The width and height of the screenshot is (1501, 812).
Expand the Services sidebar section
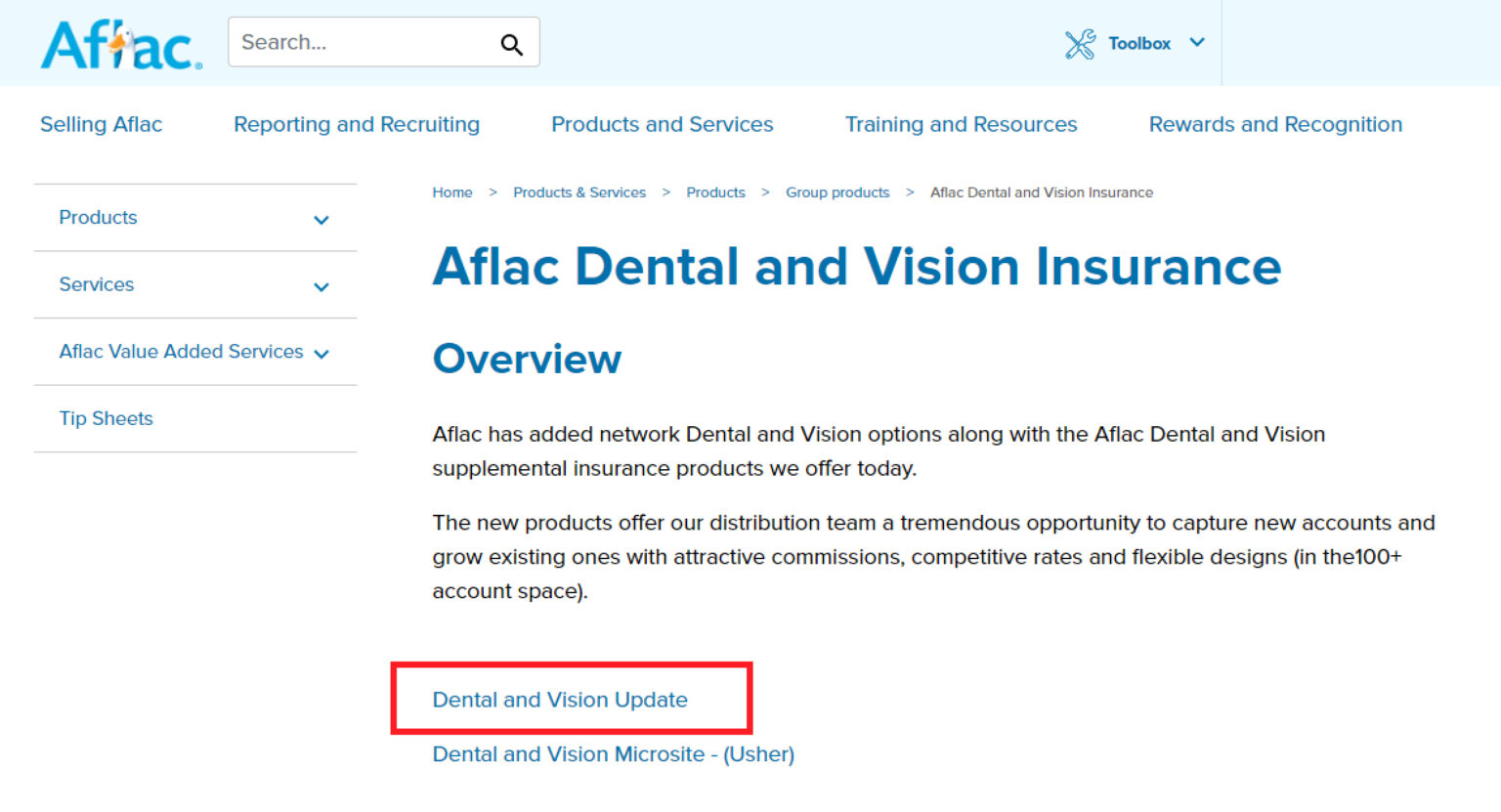[321, 286]
